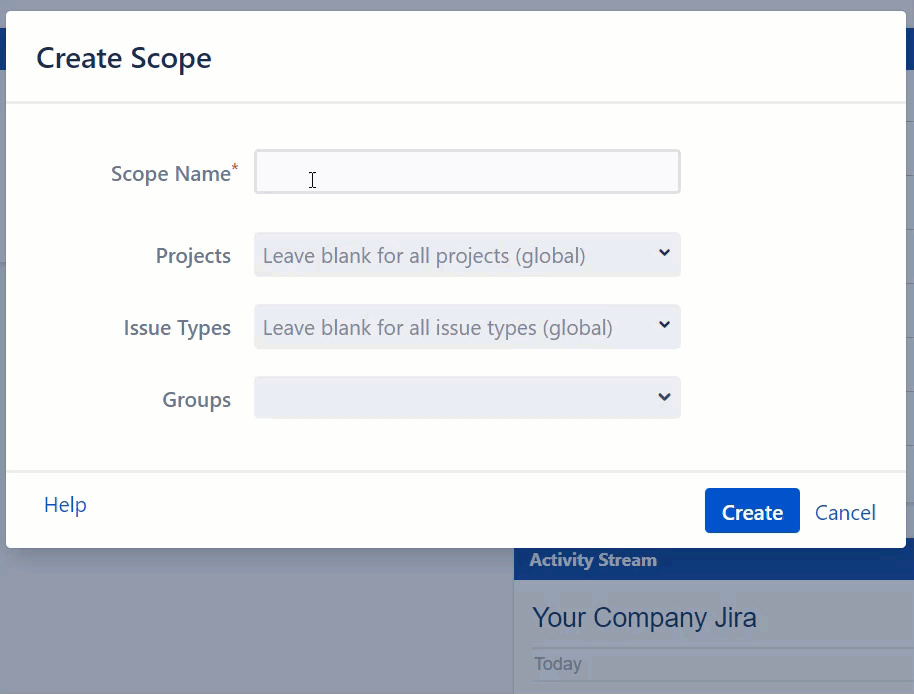This screenshot has width=914, height=694.
Task: Click the Projects field label
Action: pyautogui.click(x=193, y=256)
